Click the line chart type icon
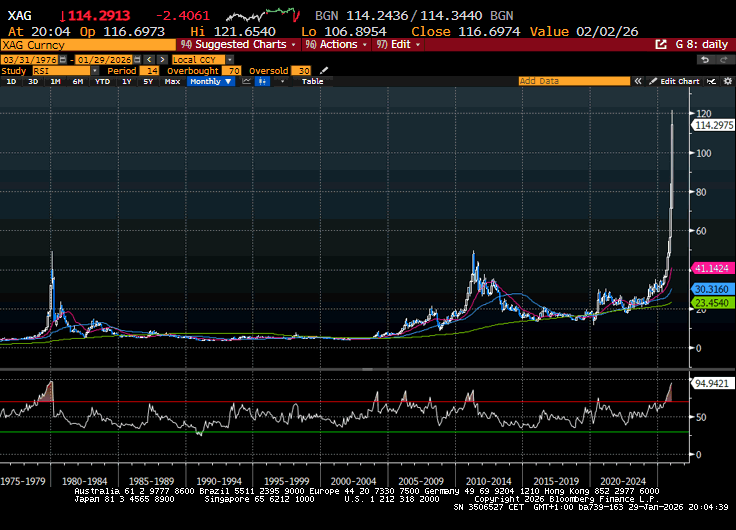Screen dimensions: 736x530 tap(245, 81)
